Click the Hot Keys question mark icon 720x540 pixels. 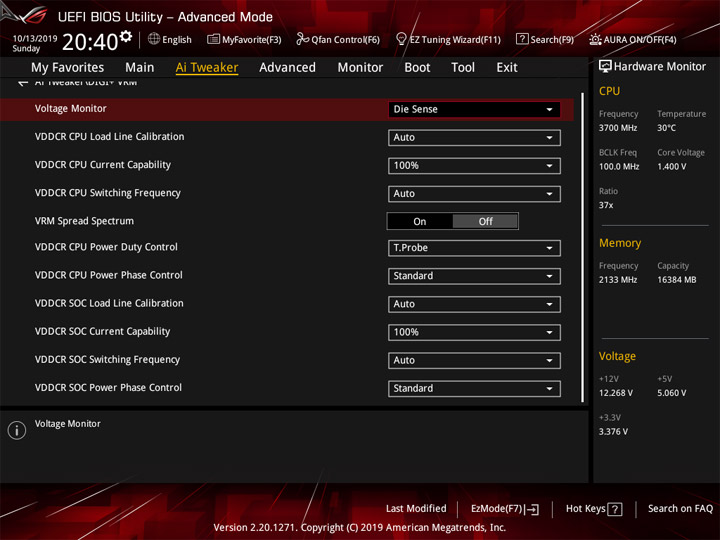point(614,509)
